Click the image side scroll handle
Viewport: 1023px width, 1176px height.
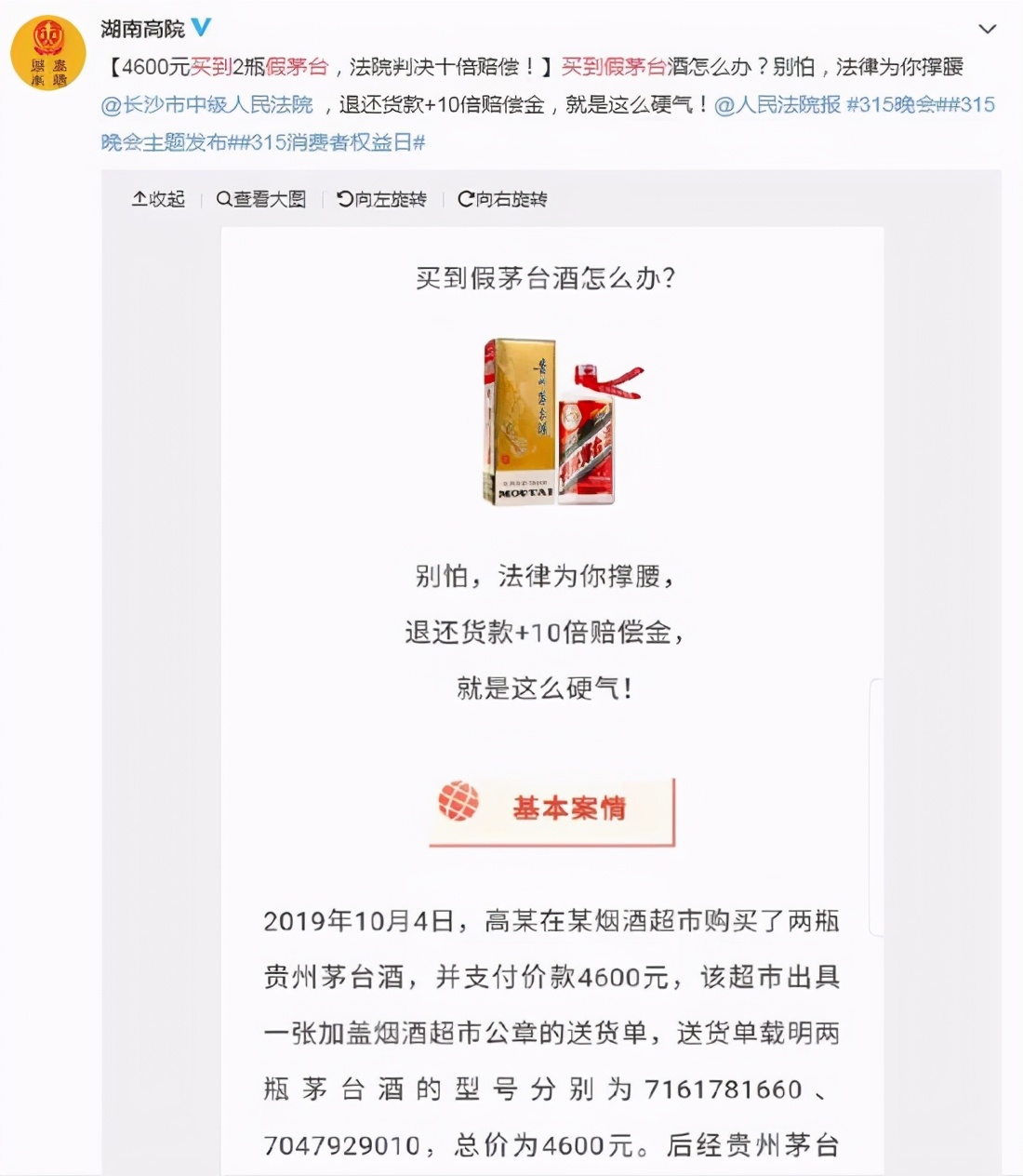(876, 807)
